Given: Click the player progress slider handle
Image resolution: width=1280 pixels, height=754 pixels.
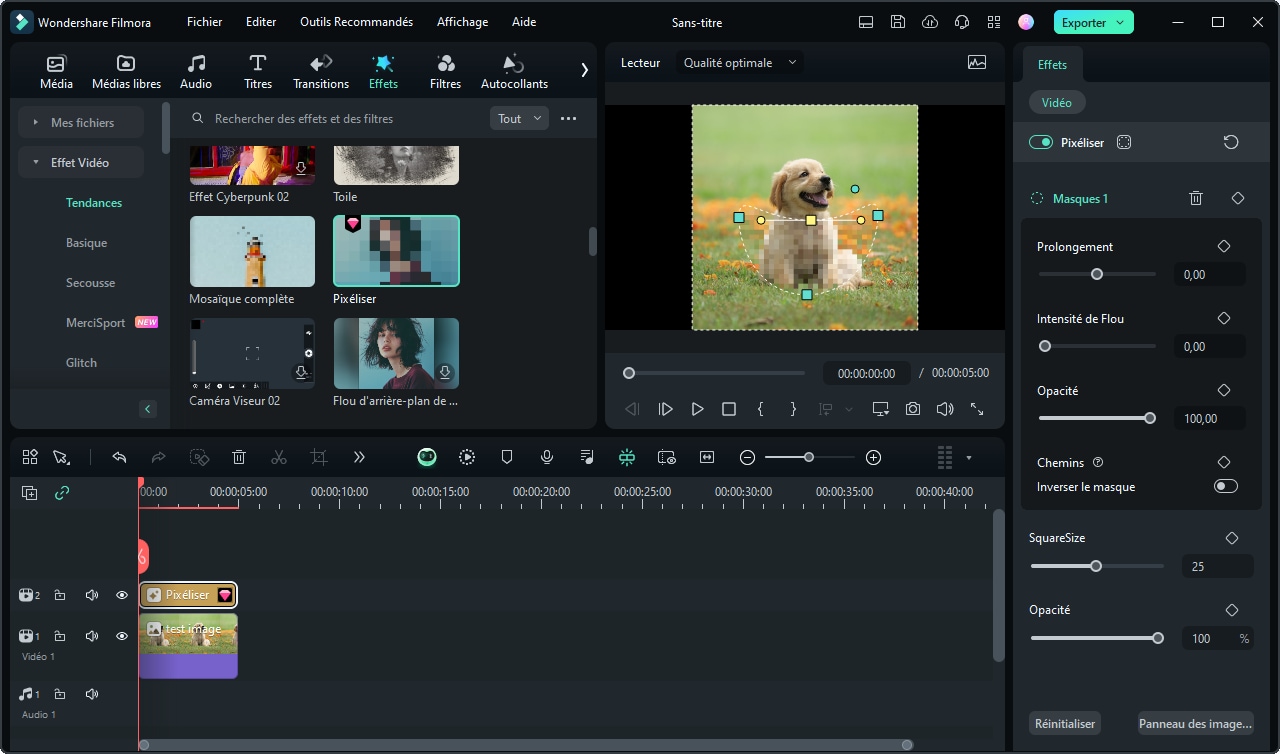Looking at the screenshot, I should click(x=629, y=373).
